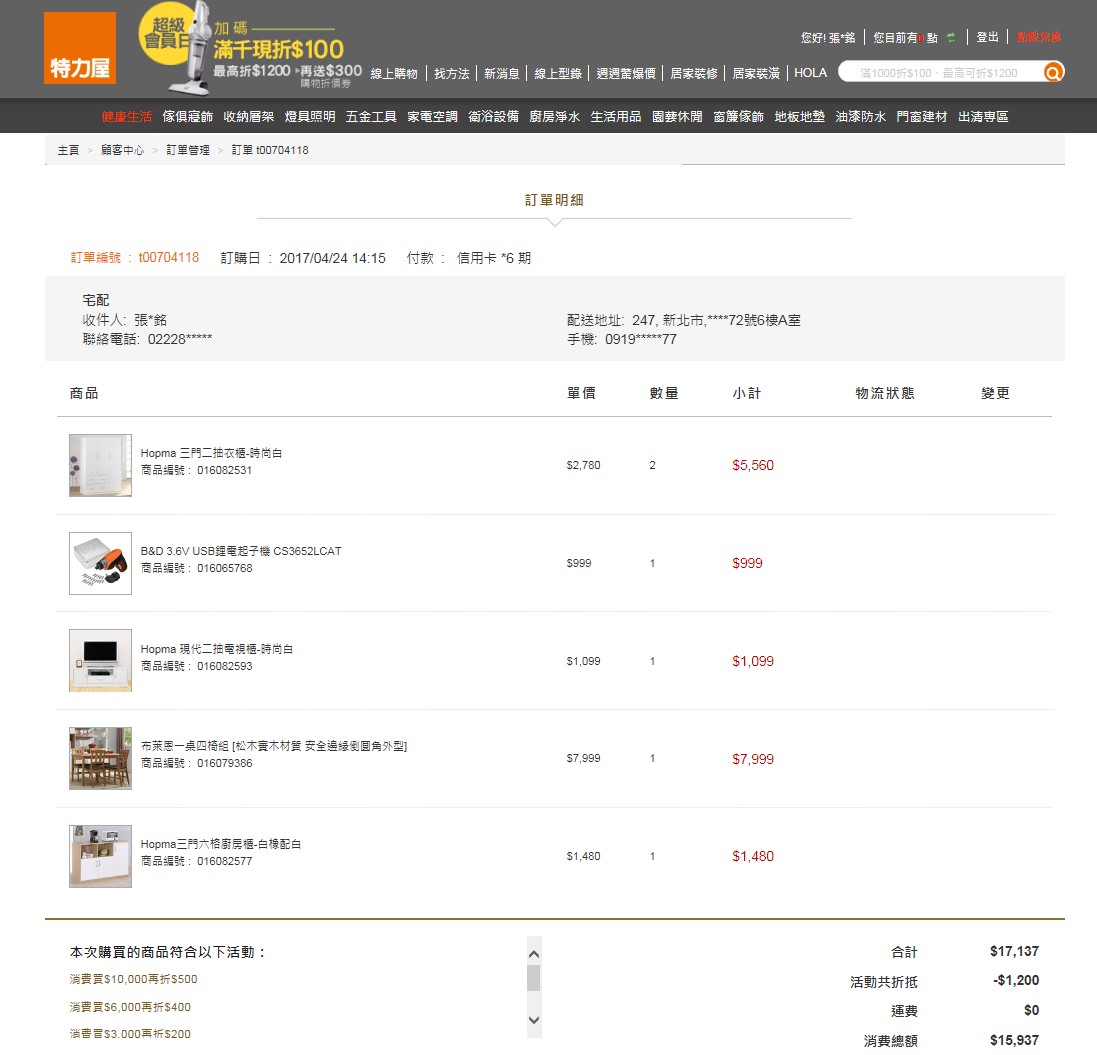This screenshot has width=1097, height=1055.
Task: Click the 訂單明細 page heading
Action: point(554,200)
